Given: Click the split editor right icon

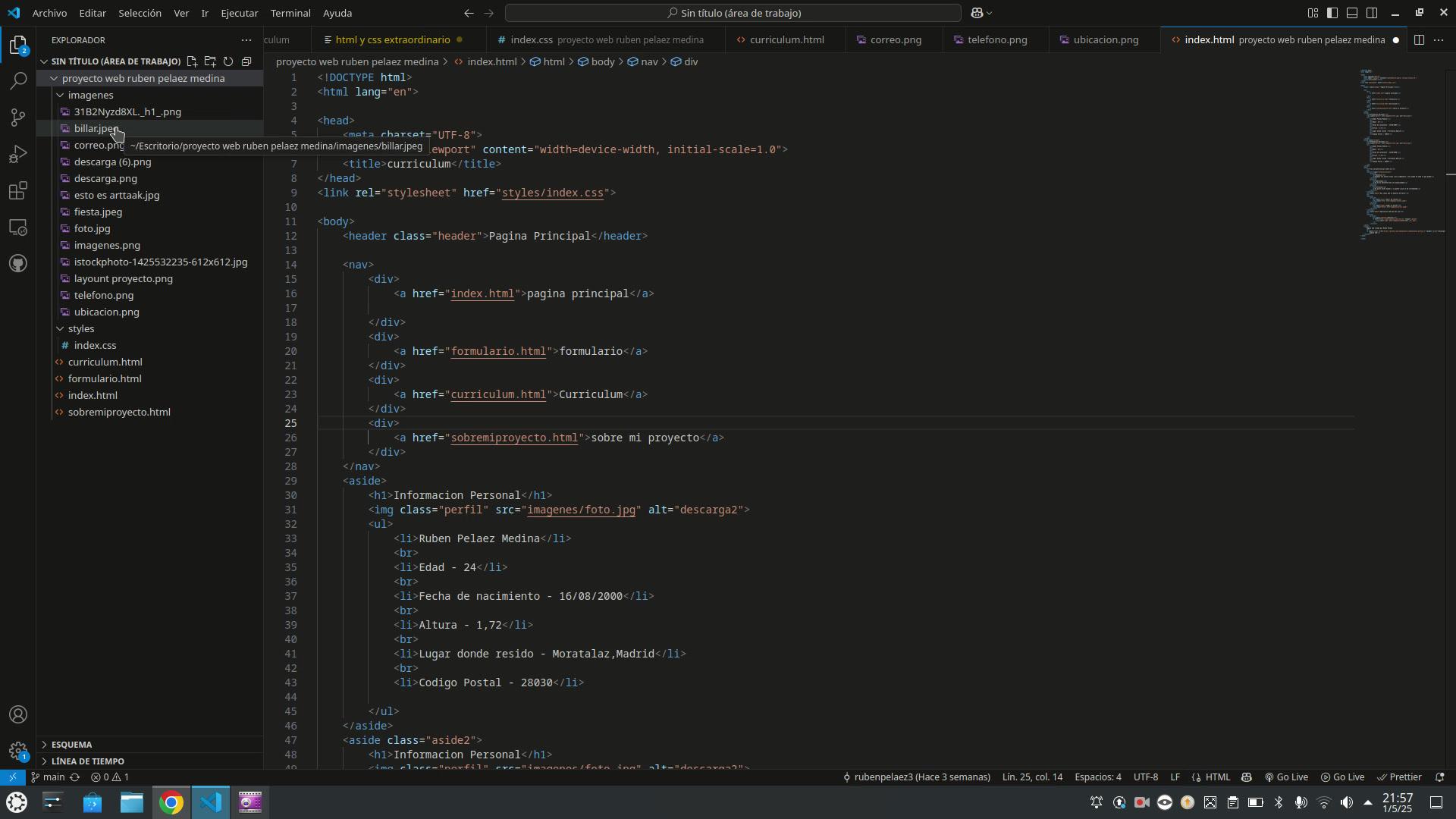Looking at the screenshot, I should point(1419,40).
